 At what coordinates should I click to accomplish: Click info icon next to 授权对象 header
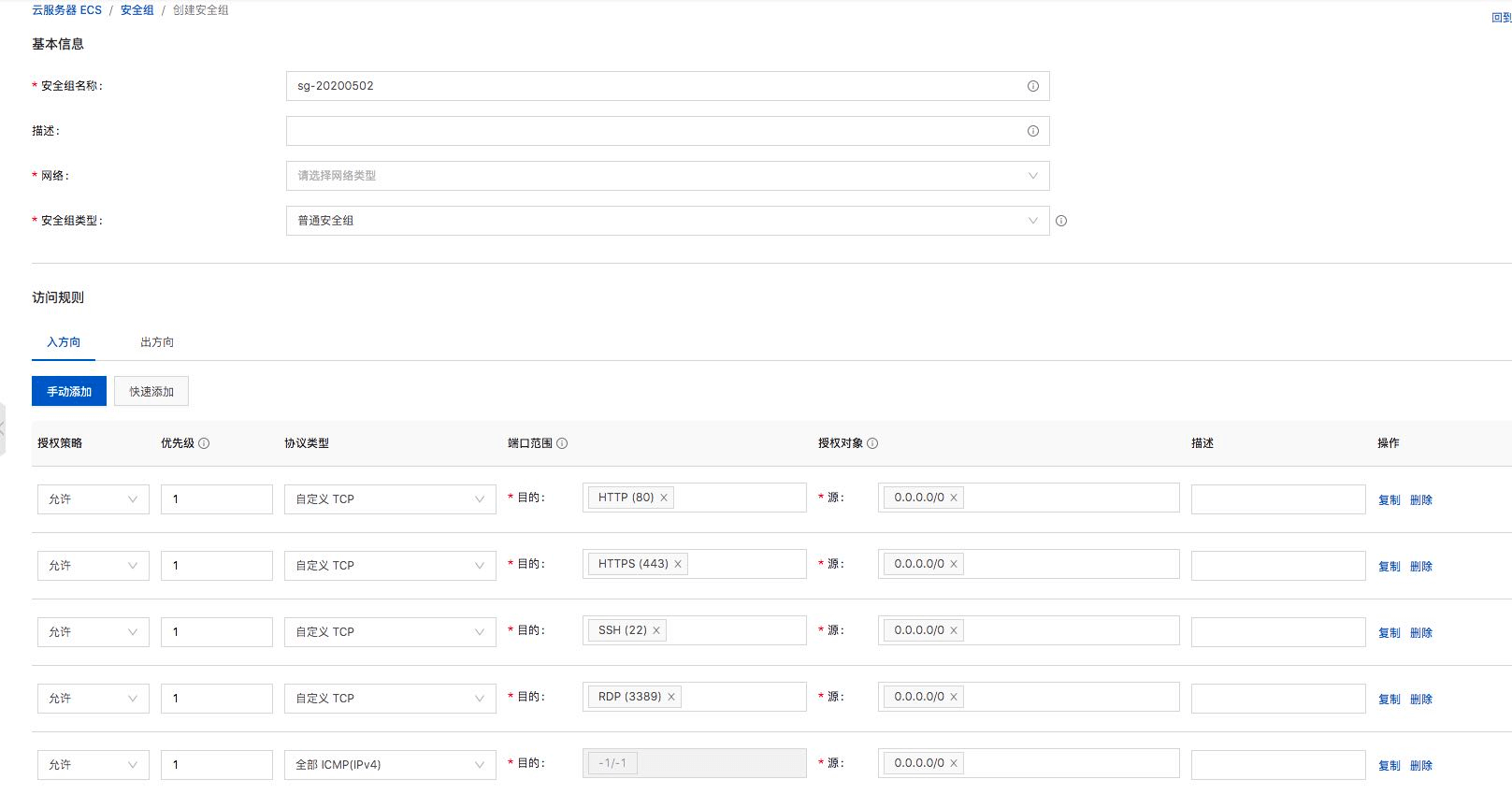coord(872,443)
